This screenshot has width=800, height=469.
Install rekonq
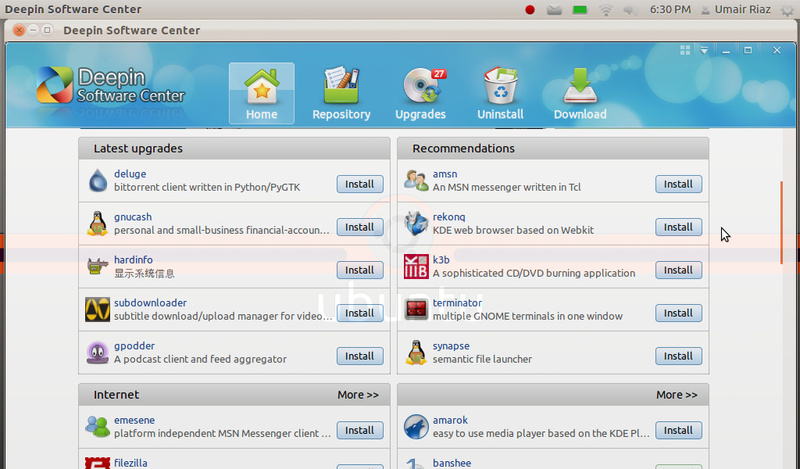679,227
